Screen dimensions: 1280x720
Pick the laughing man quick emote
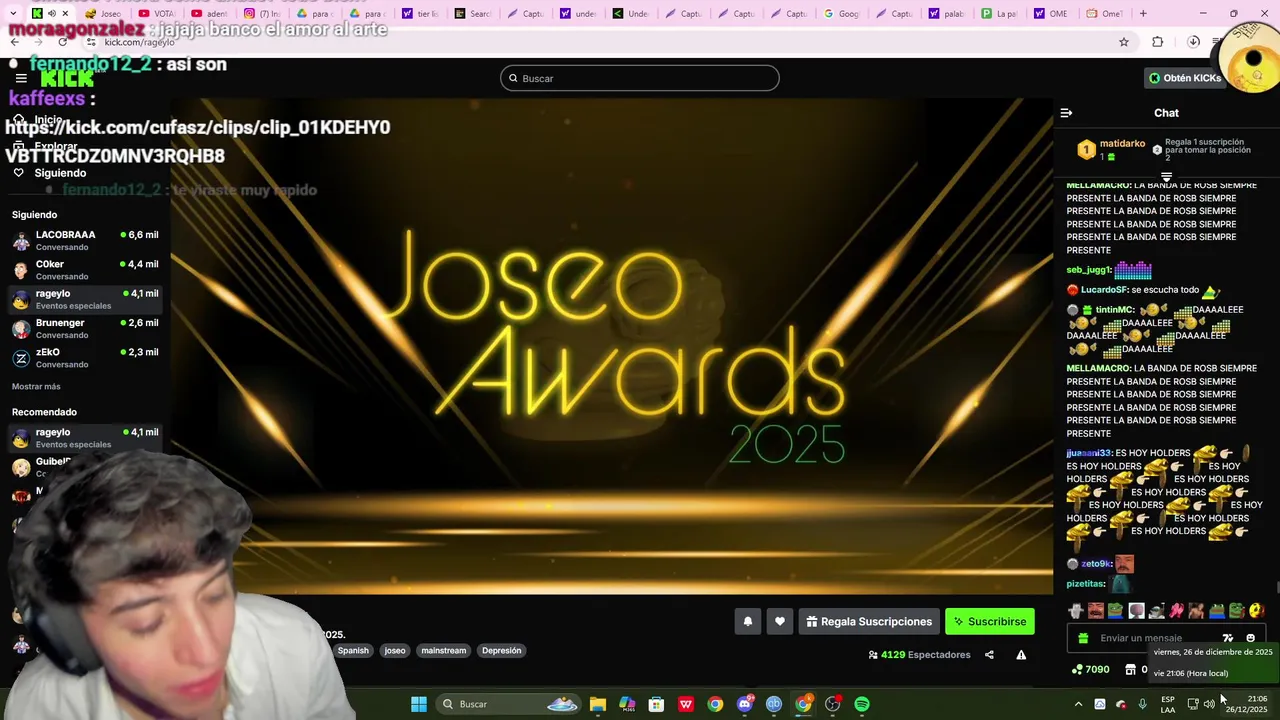[x=1096, y=610]
